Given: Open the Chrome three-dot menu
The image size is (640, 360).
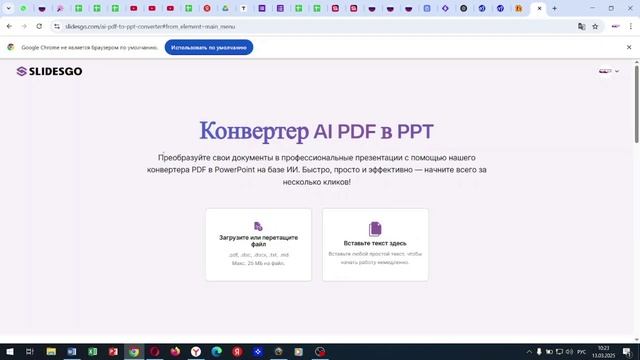Looking at the screenshot, I should coord(631,27).
